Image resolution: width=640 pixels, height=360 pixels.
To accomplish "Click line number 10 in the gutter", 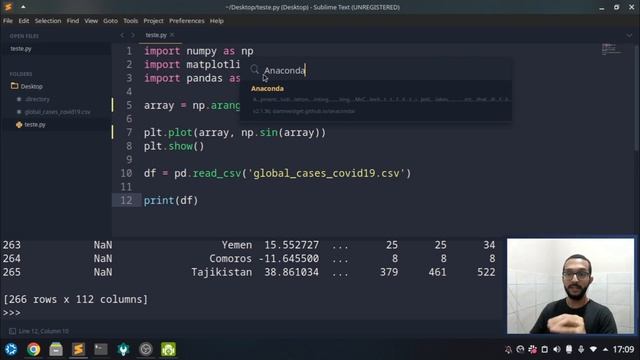I will point(126,173).
